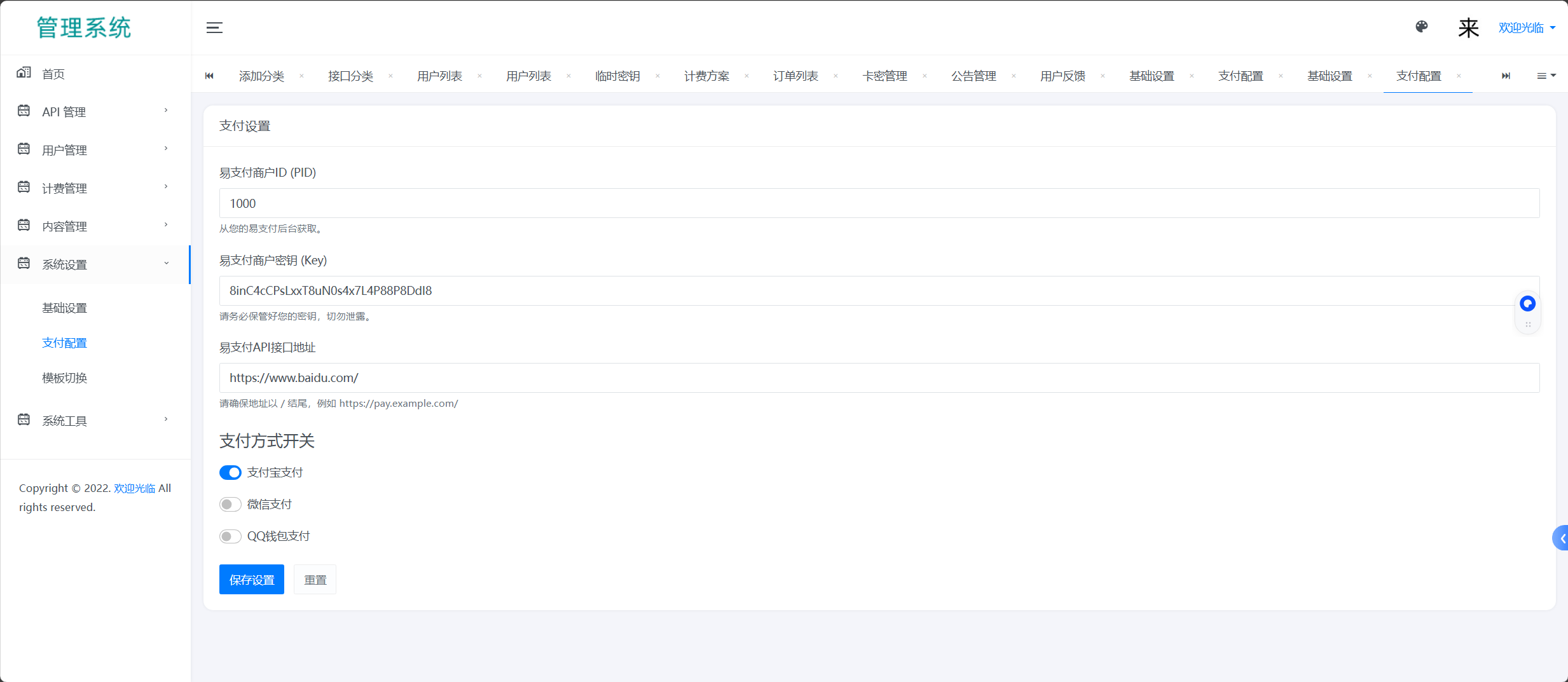This screenshot has height=682, width=1568.
Task: Disable the 支付宝支付 switch
Action: pyautogui.click(x=230, y=473)
